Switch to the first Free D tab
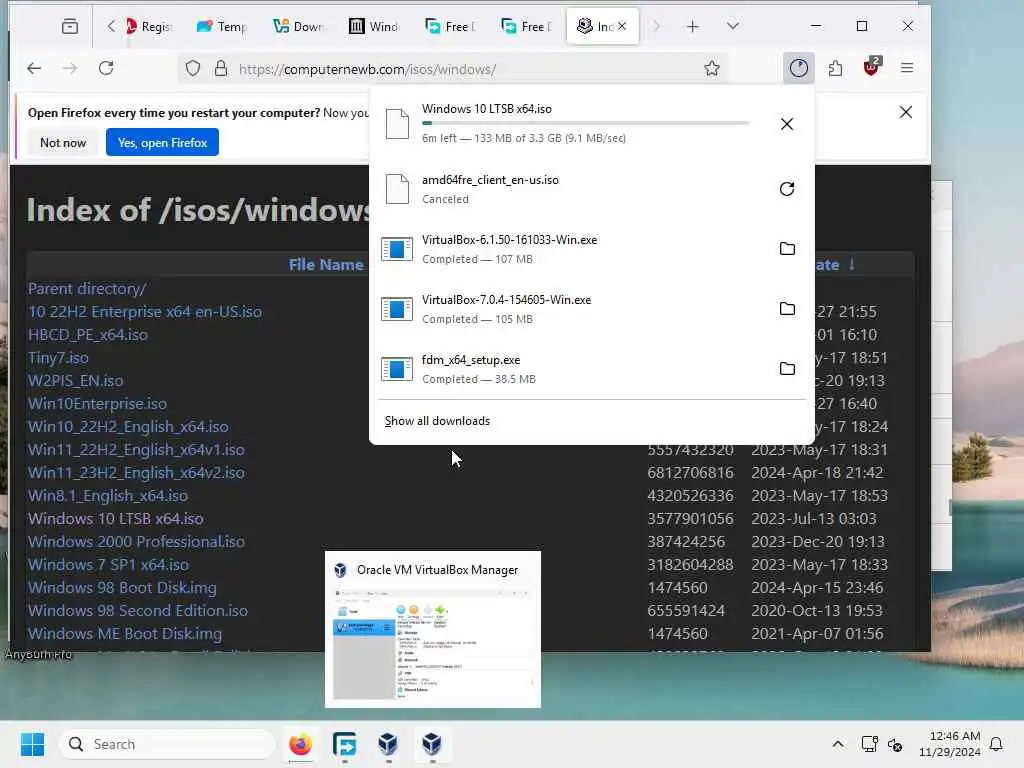The image size is (1024, 768). click(x=451, y=26)
